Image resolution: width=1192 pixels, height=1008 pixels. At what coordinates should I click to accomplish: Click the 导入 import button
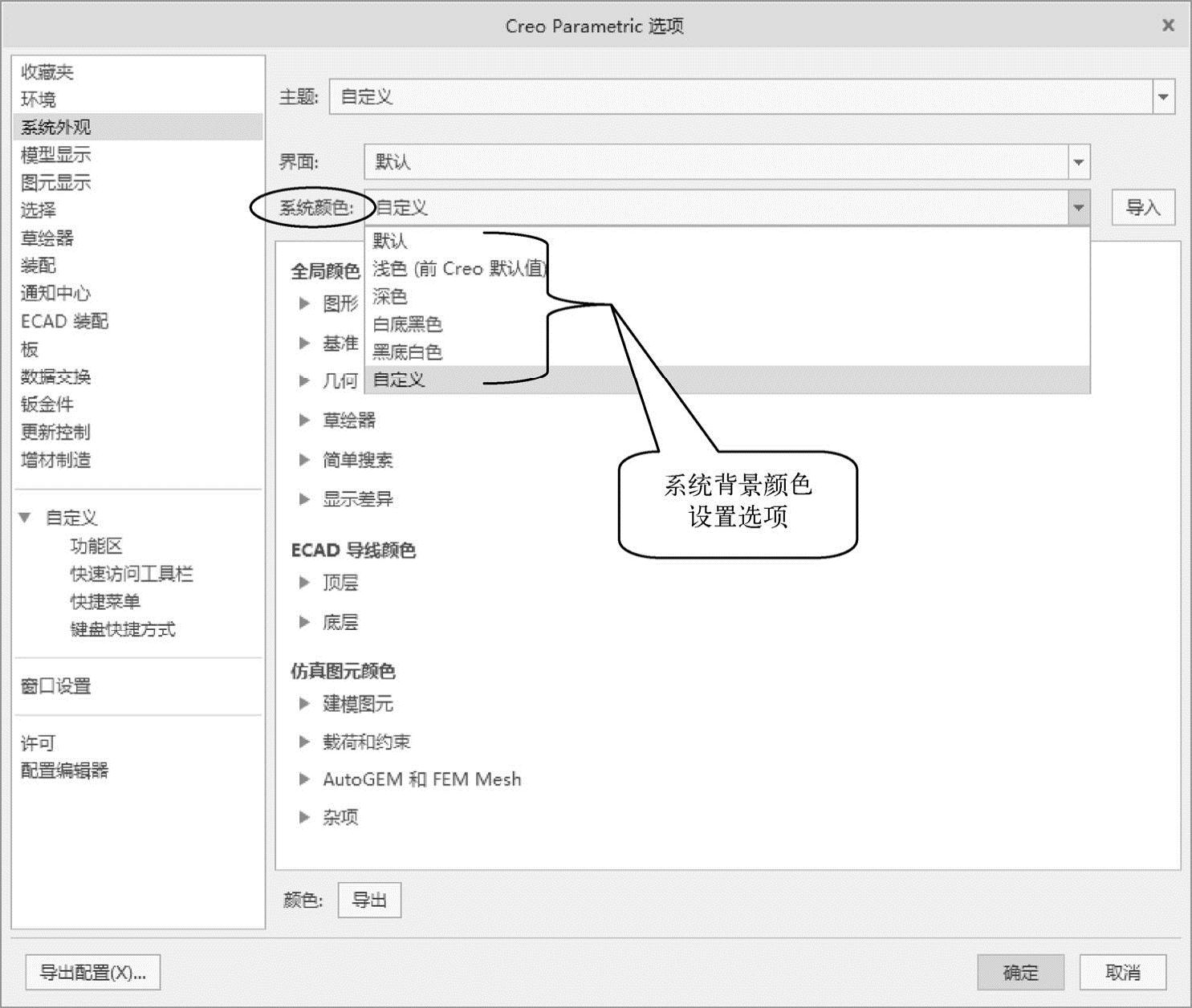(1143, 208)
